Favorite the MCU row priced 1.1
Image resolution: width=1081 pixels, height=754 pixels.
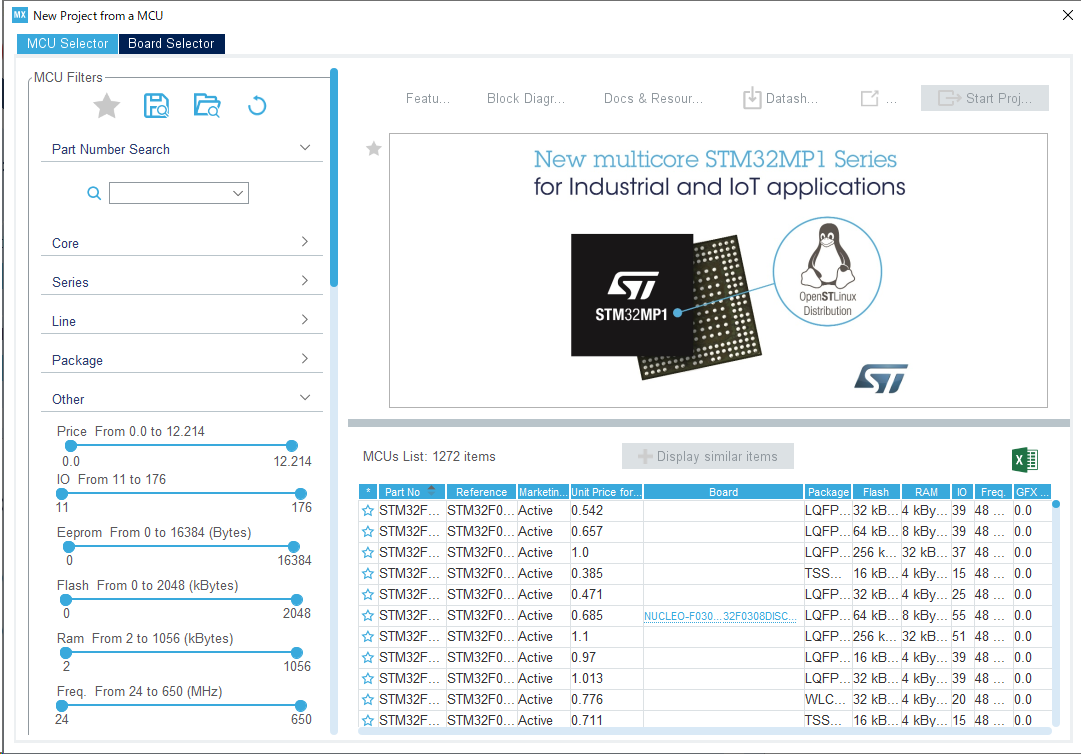point(368,636)
